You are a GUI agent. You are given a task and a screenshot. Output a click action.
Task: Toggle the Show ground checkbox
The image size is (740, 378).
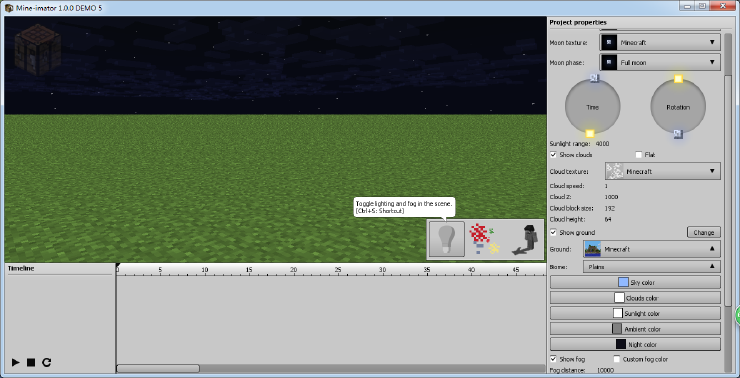pos(553,233)
